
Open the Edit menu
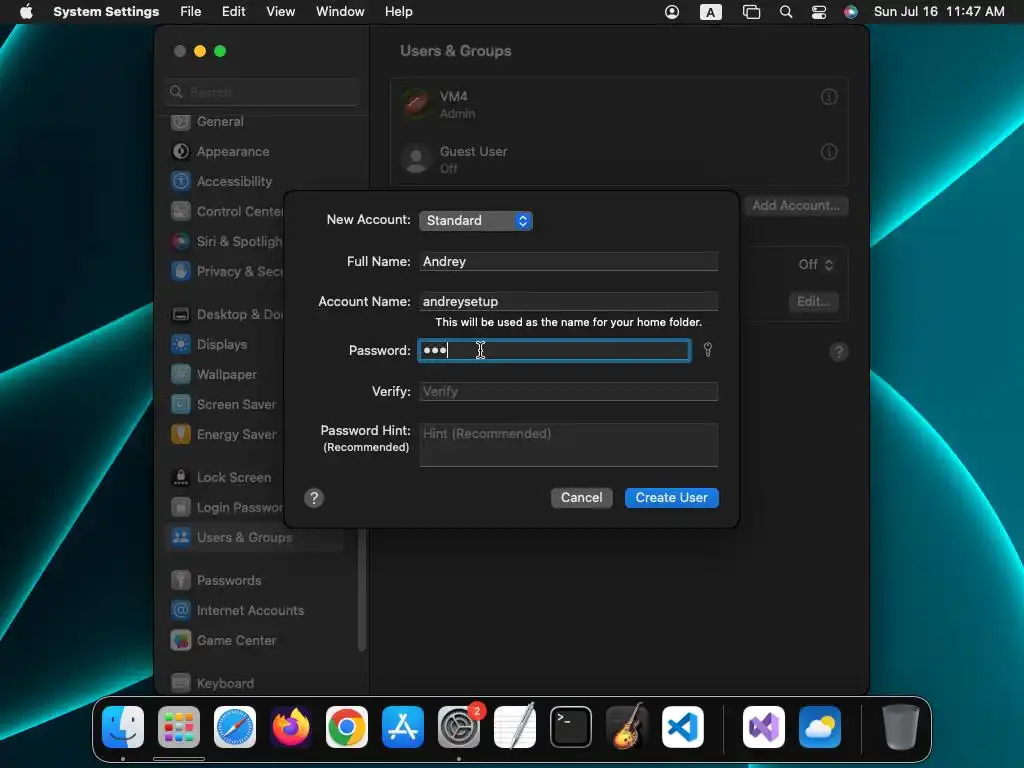point(233,12)
